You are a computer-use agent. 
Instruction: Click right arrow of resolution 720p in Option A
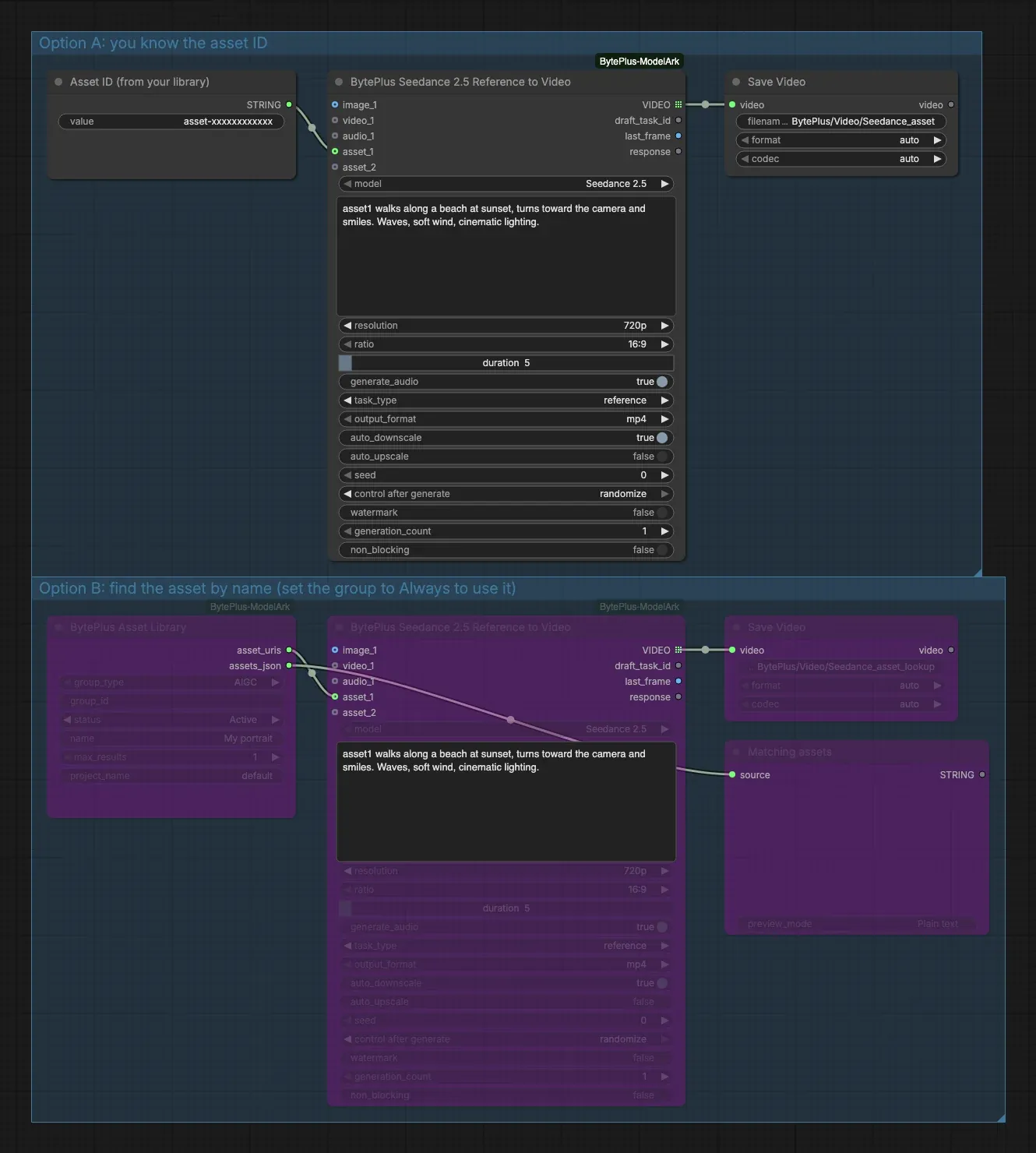pyautogui.click(x=664, y=326)
